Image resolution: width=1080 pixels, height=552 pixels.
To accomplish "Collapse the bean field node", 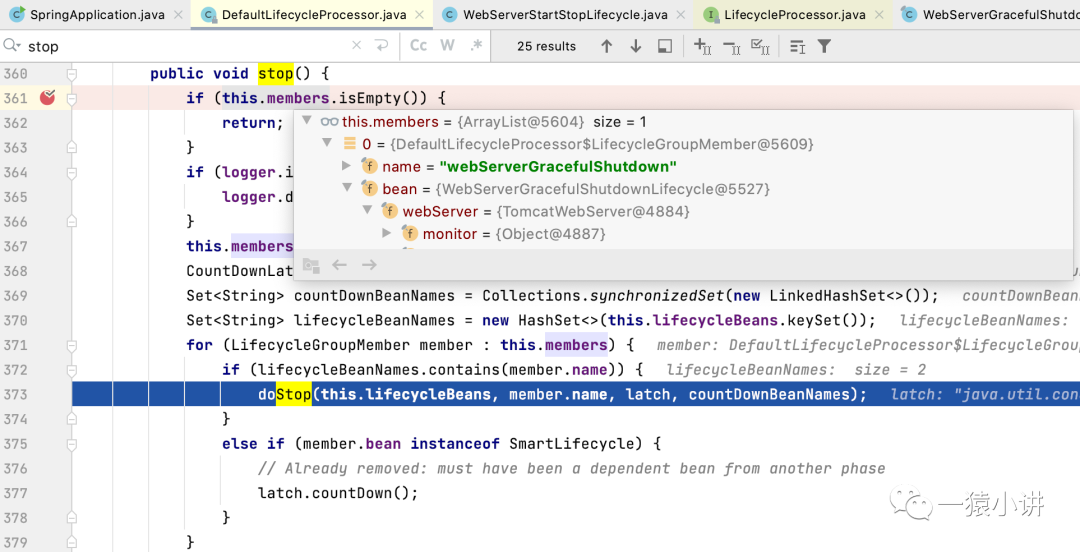I will [347, 188].
